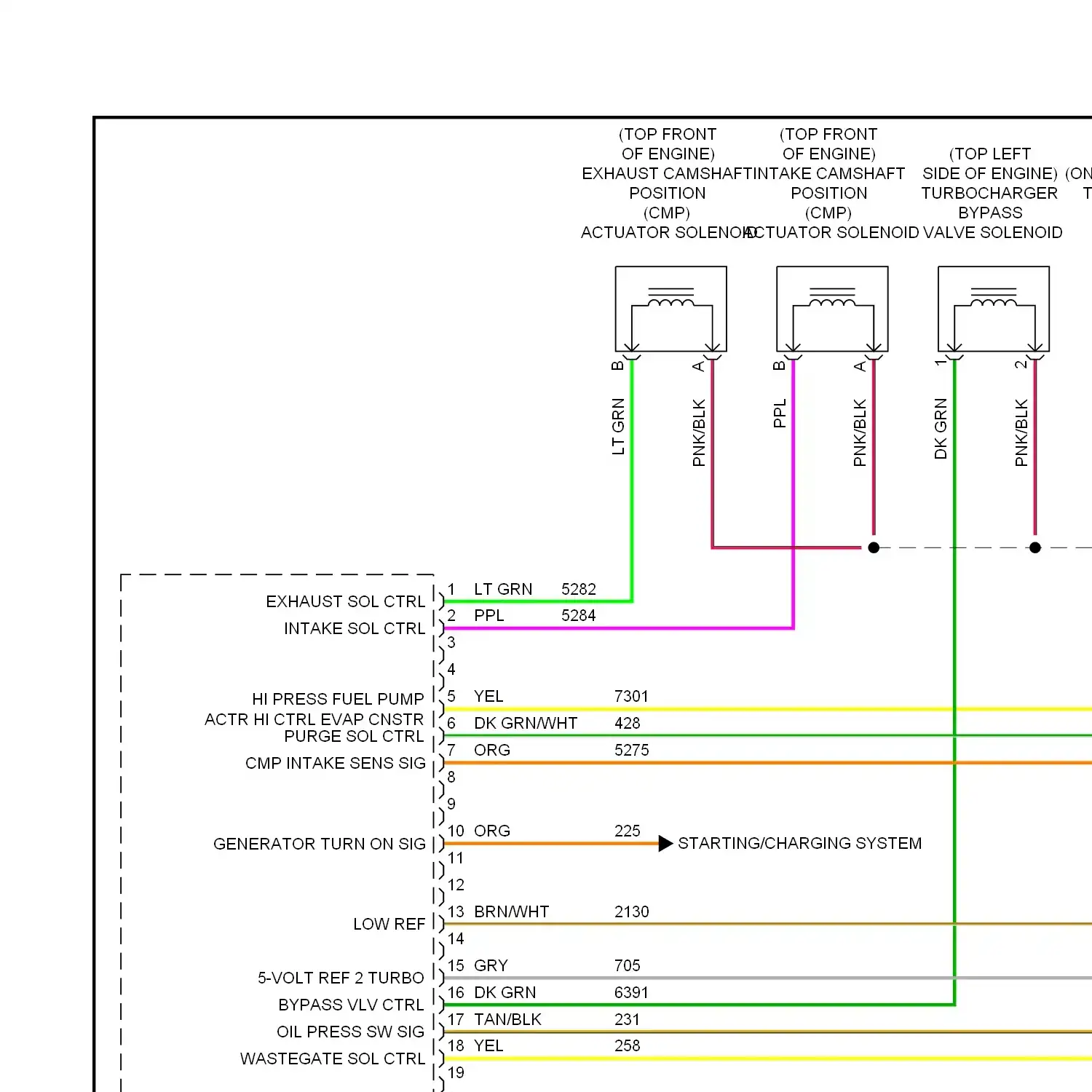Click the BRN/WHT wire color label
Image resolution: width=1092 pixels, height=1092 pixels.
point(511,911)
